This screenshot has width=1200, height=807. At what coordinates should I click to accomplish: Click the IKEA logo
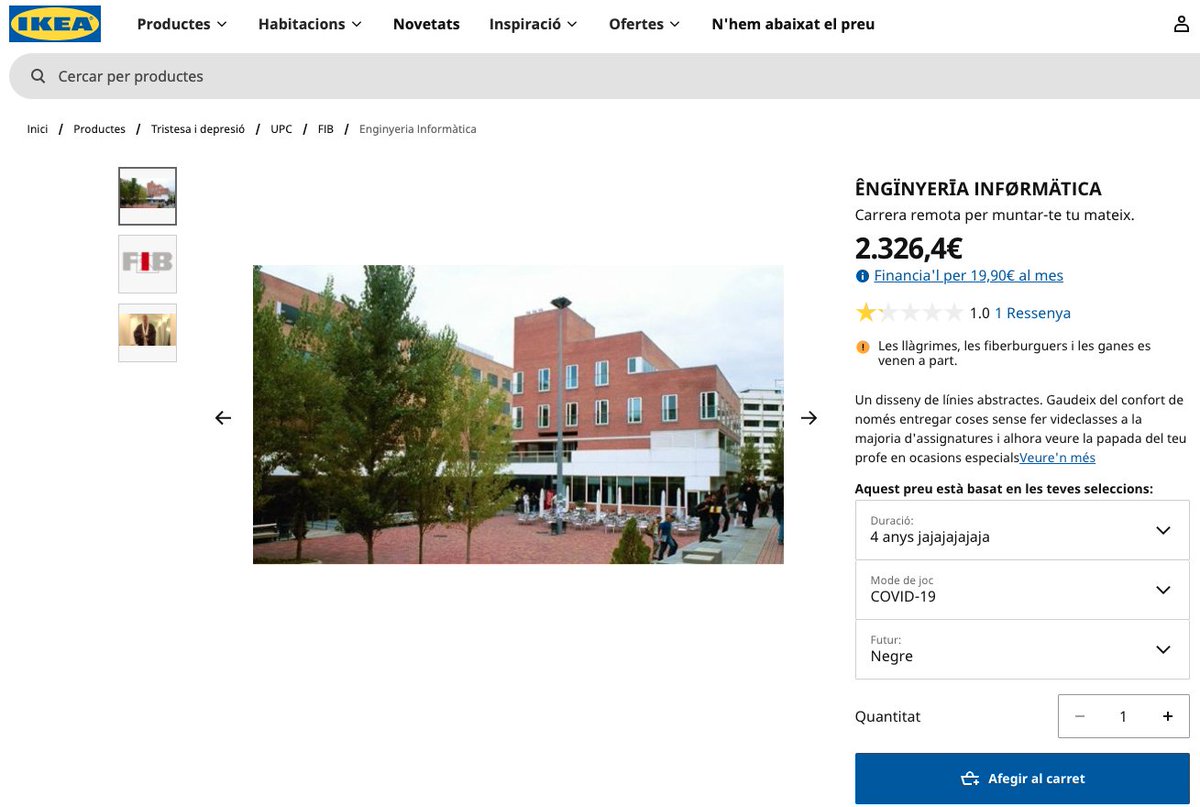pos(54,24)
